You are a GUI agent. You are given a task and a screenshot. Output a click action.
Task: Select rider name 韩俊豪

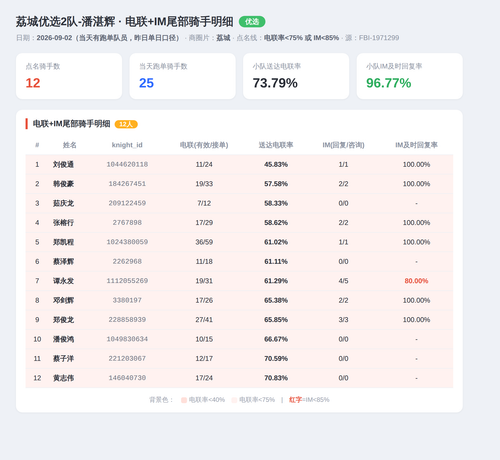pyautogui.click(x=63, y=184)
